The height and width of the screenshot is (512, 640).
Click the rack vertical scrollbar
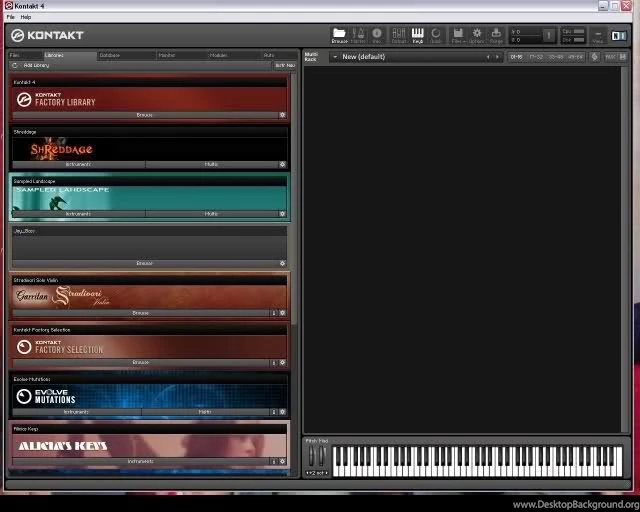[x=624, y=249]
